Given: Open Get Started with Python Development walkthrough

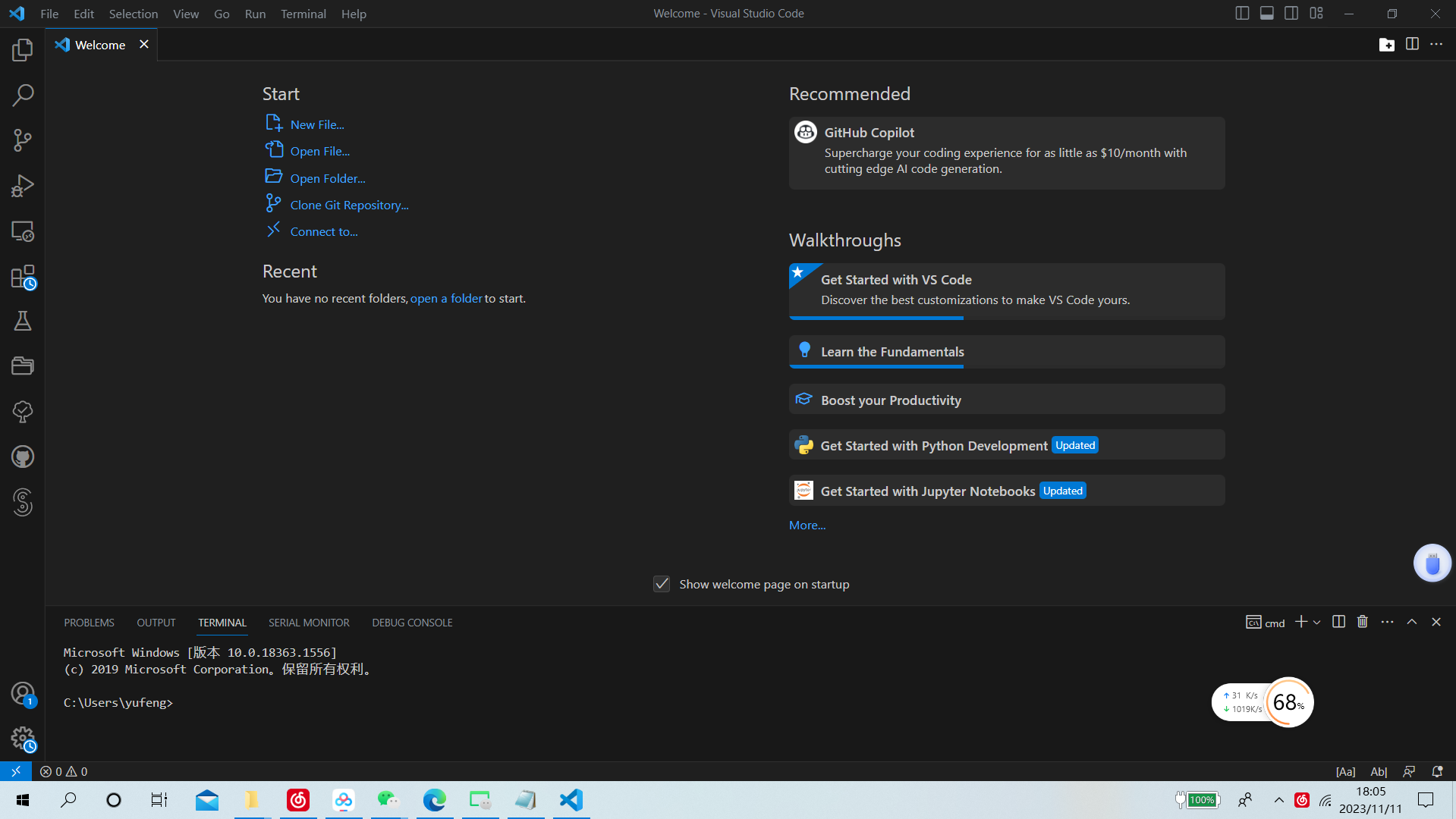Looking at the screenshot, I should [1007, 445].
